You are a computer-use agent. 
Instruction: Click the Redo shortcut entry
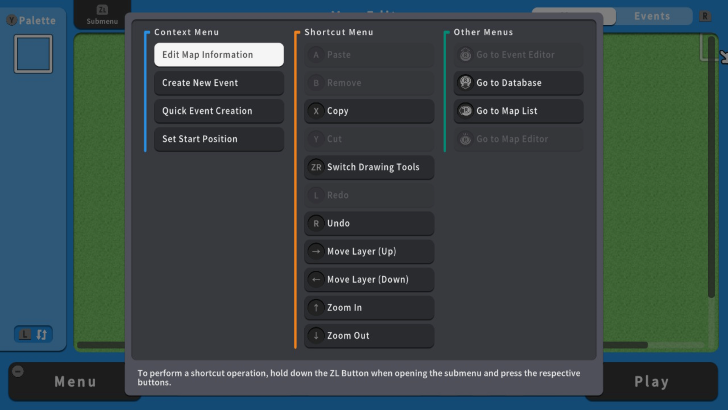pyautogui.click(x=369, y=195)
